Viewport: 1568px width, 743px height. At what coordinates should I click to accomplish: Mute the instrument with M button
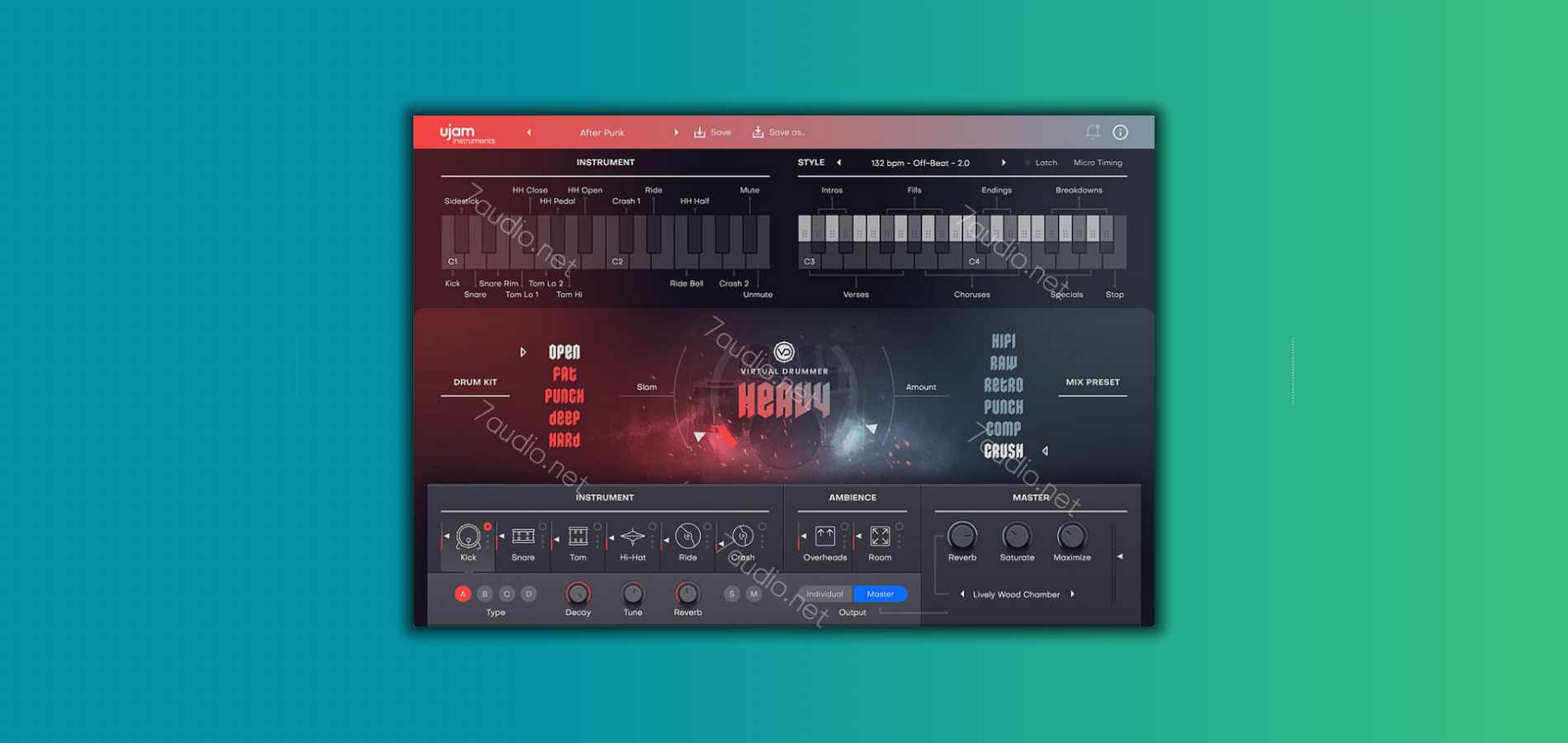click(753, 594)
